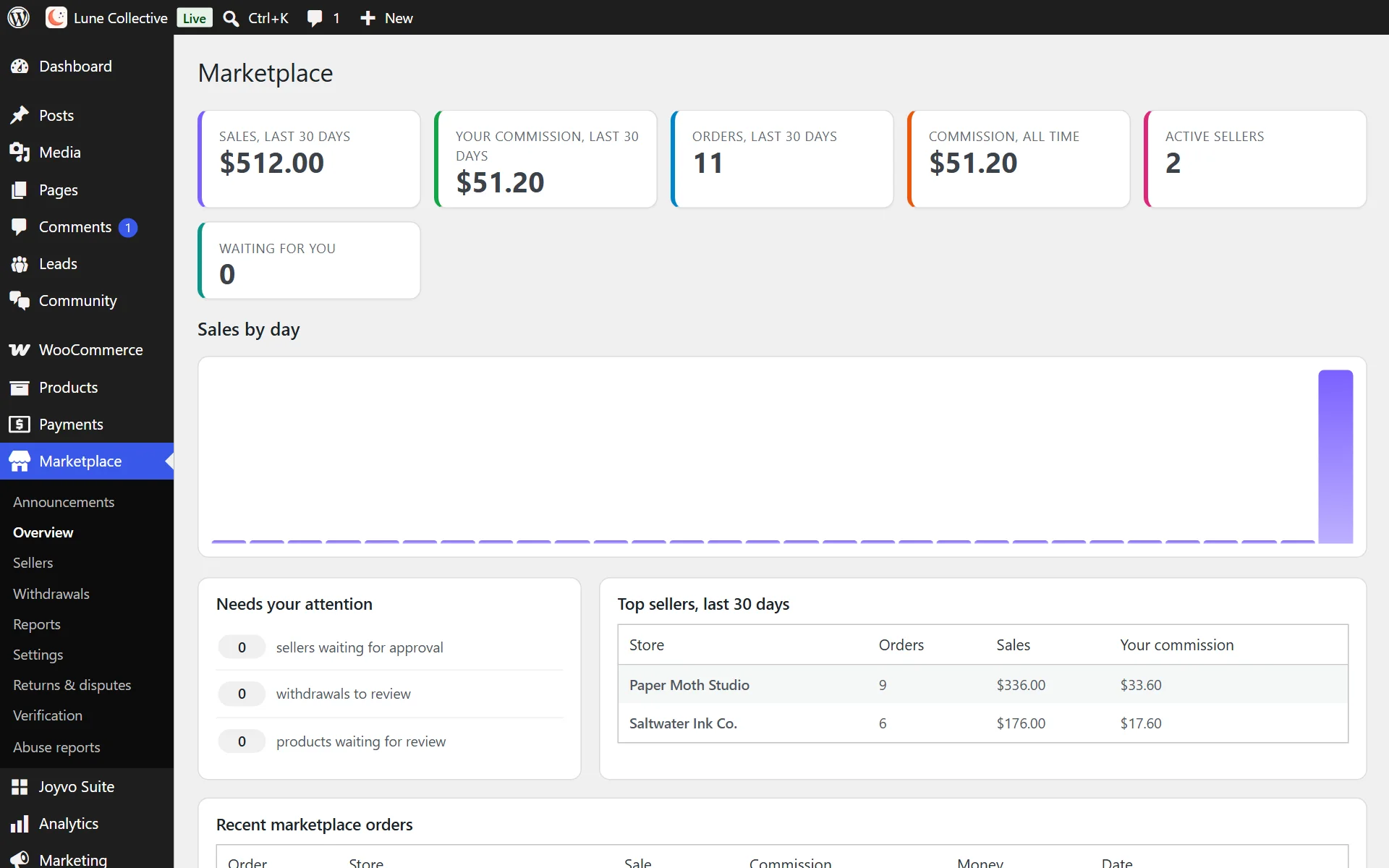Click the tall purple sales bar
This screenshot has height=868, width=1389.
click(x=1335, y=456)
